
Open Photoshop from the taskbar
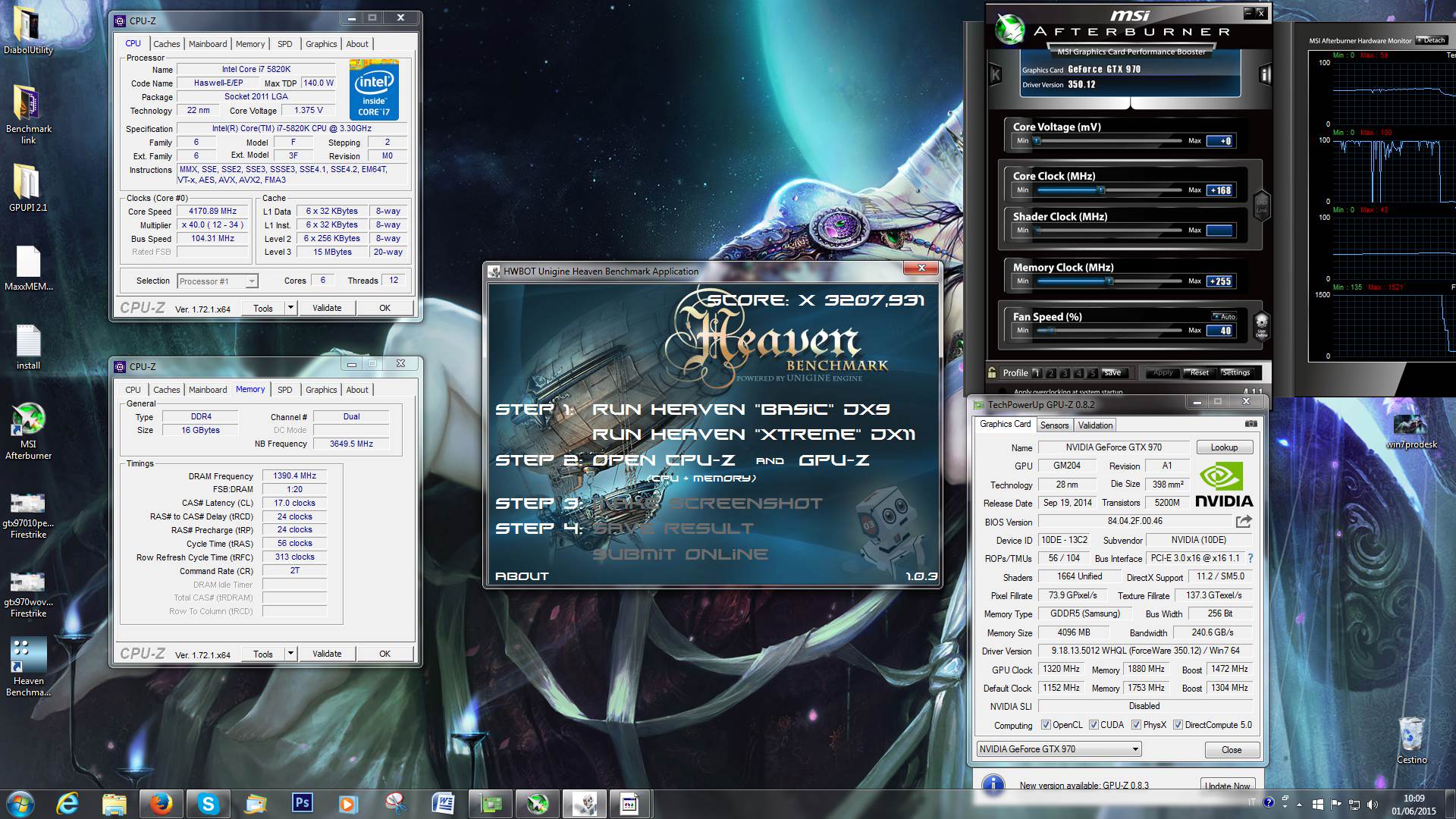[x=302, y=804]
